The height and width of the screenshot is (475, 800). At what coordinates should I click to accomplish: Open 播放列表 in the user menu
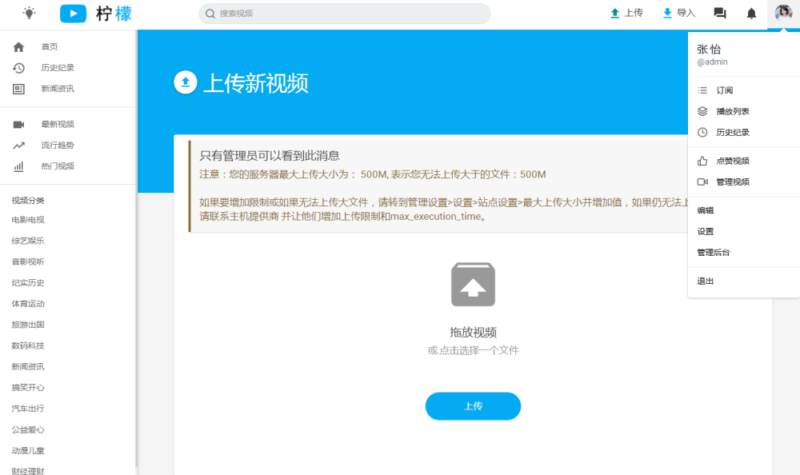click(733, 111)
